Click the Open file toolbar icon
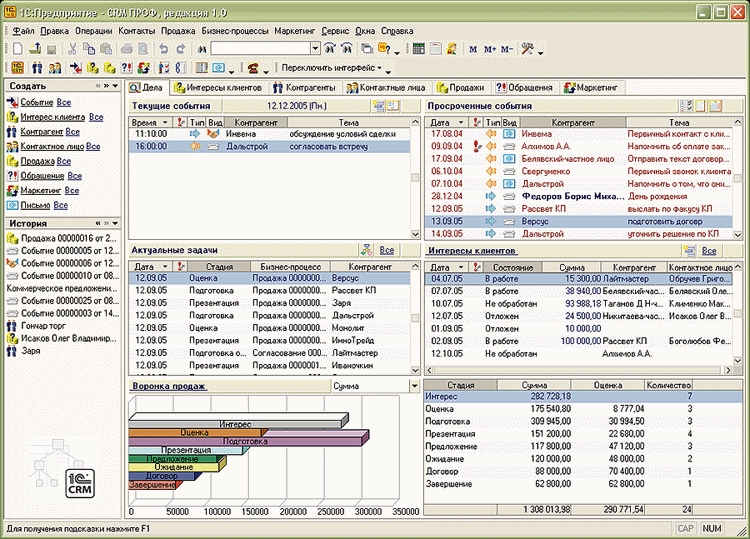 35,49
